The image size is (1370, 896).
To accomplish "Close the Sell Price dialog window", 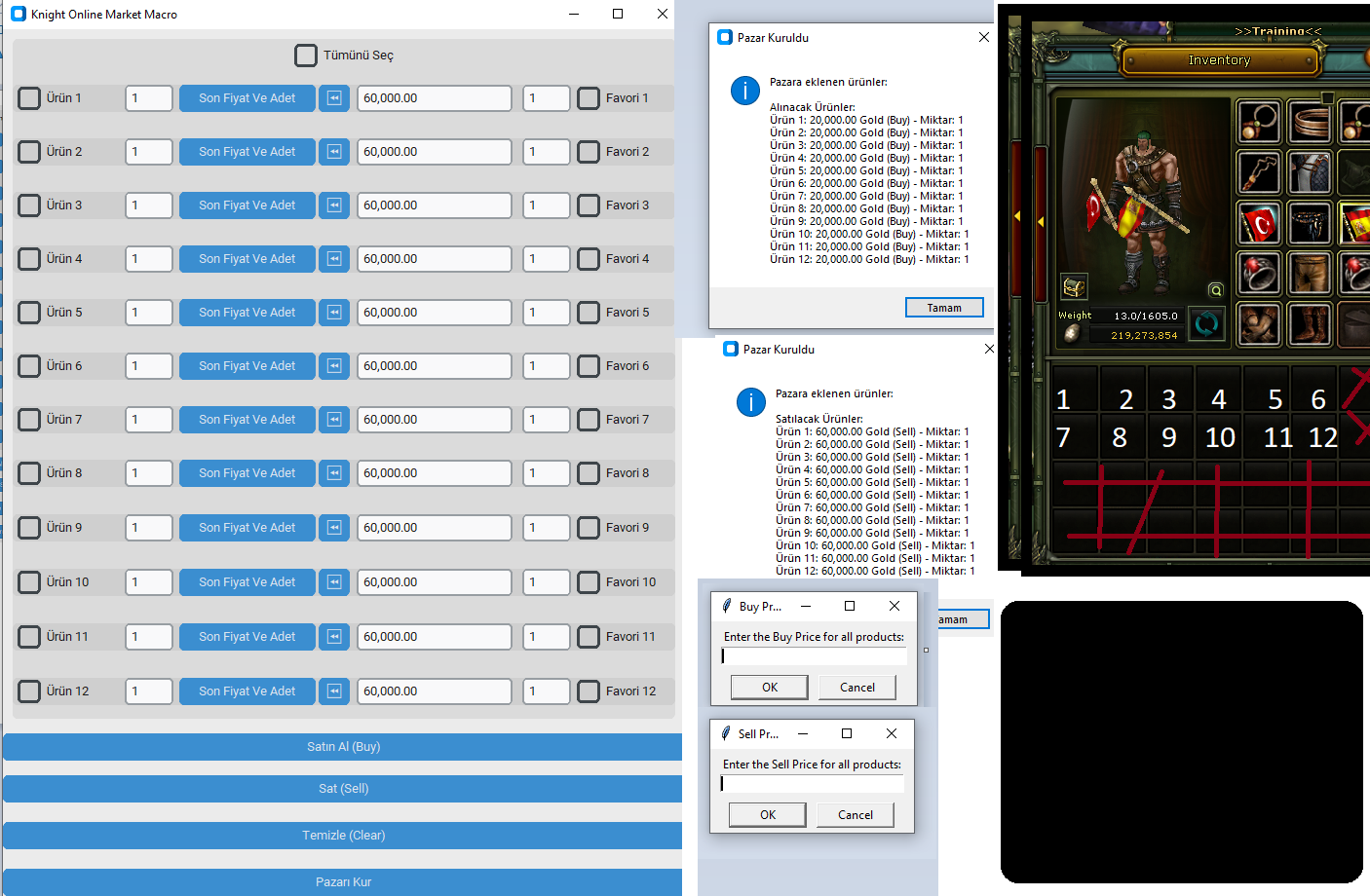I will point(892,733).
